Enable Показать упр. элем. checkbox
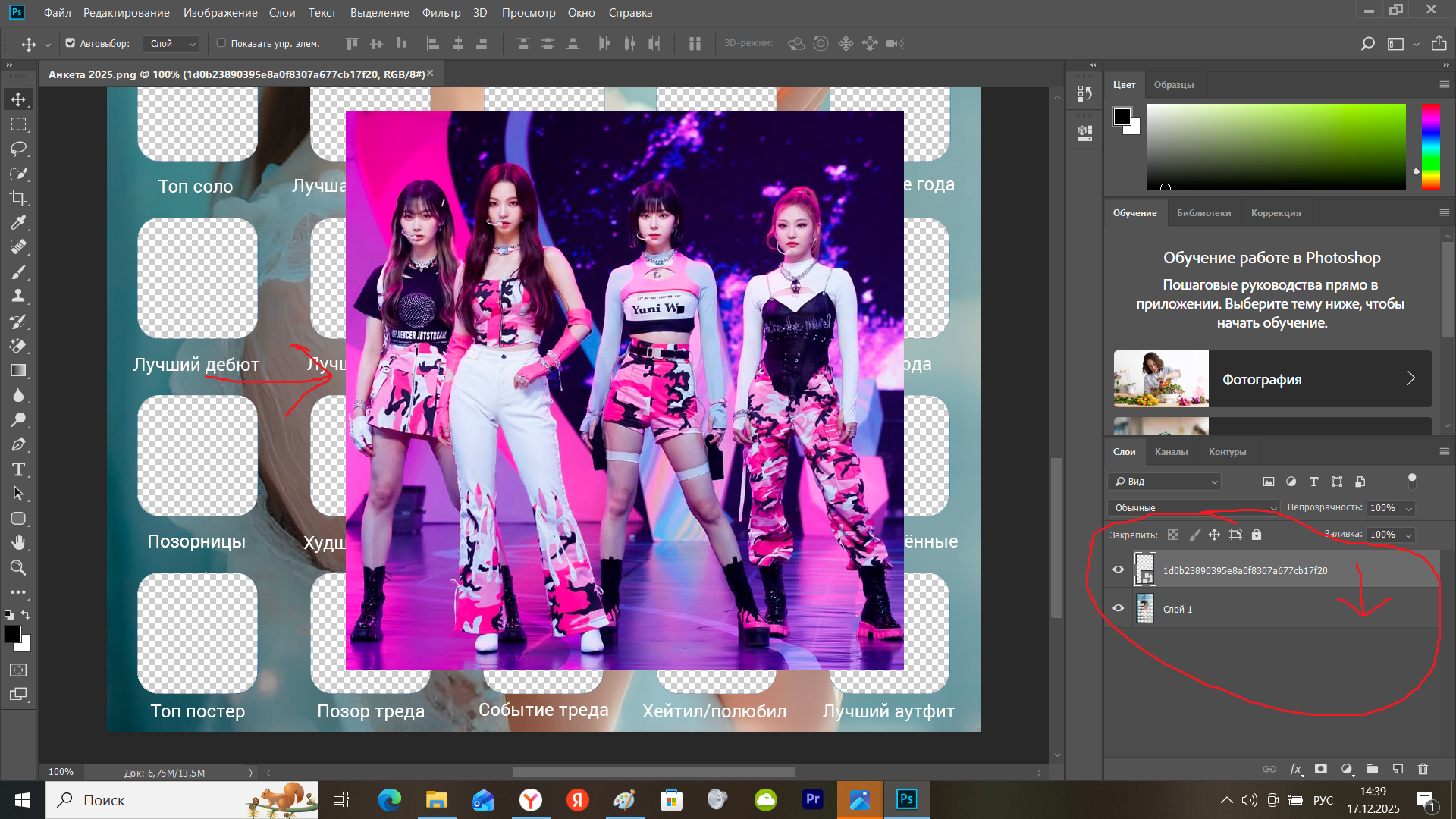The width and height of the screenshot is (1456, 819). click(x=221, y=43)
